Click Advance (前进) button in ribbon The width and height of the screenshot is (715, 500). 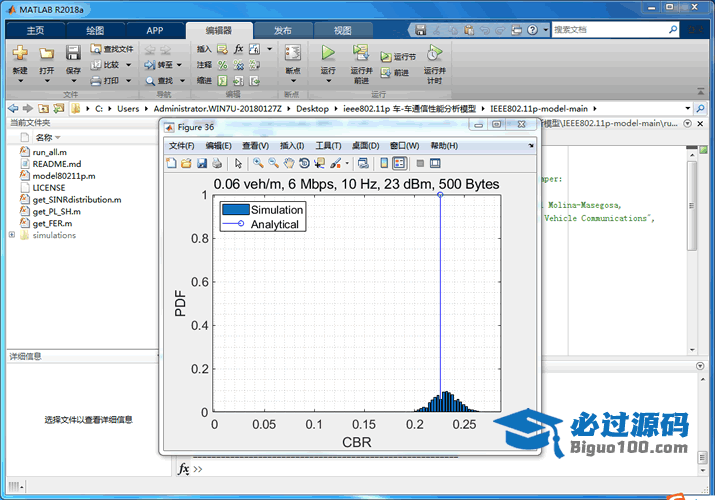pos(395,72)
